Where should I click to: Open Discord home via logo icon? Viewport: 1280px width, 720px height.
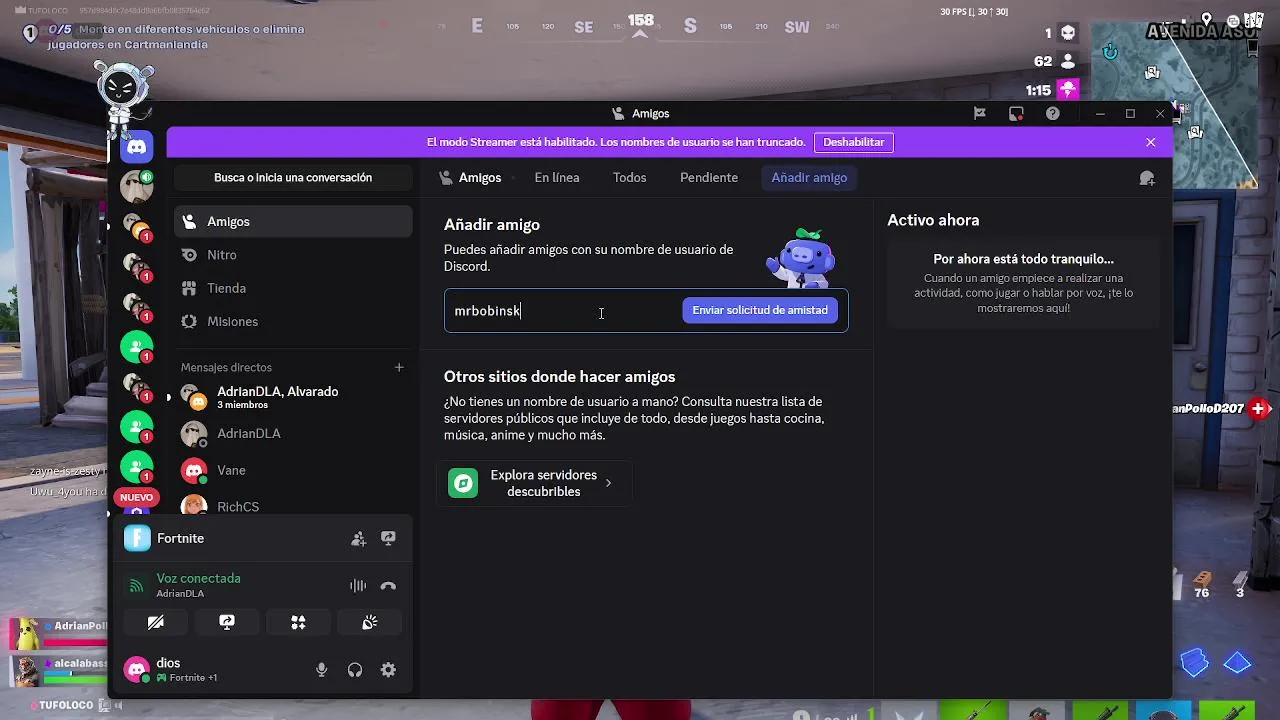(x=137, y=147)
